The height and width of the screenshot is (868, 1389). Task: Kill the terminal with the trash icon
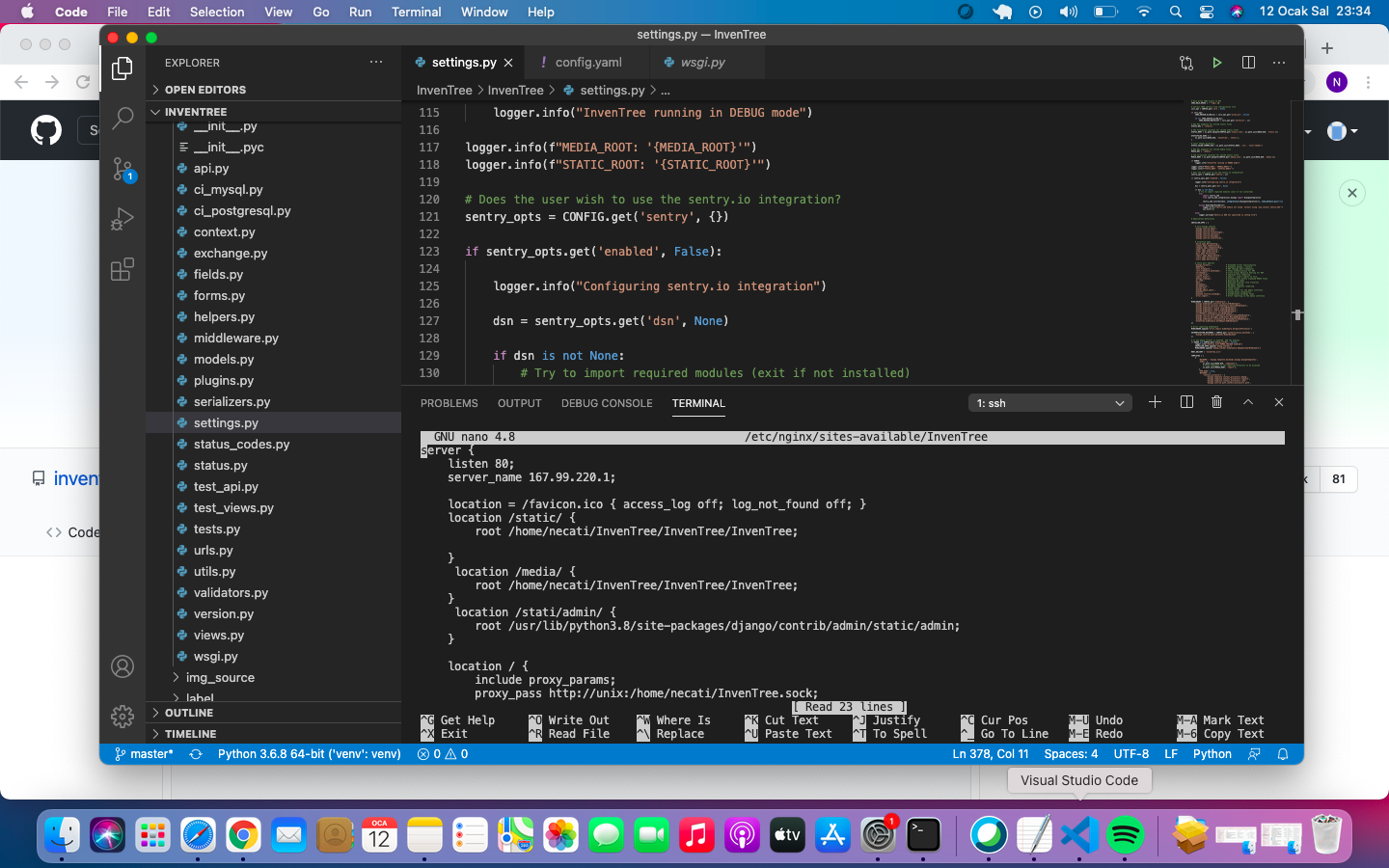click(1216, 402)
